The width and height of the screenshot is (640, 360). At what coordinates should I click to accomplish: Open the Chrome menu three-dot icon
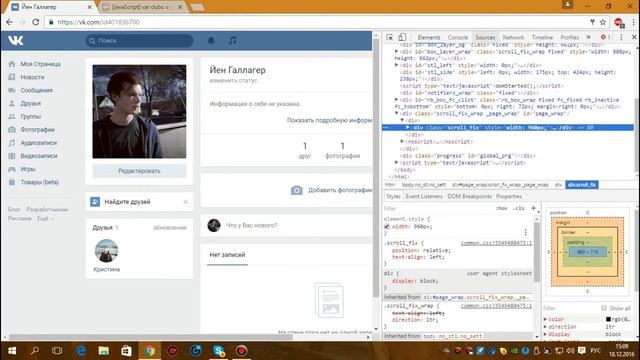(634, 22)
